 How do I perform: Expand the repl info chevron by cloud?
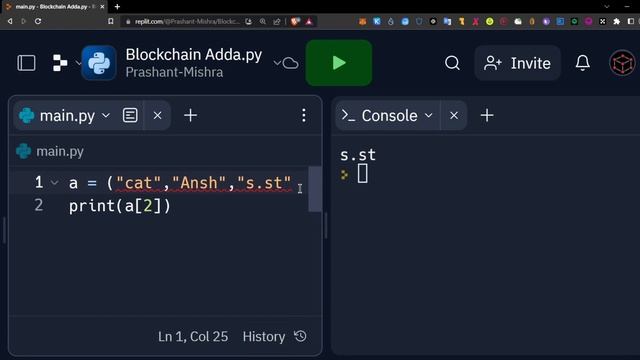(x=277, y=63)
